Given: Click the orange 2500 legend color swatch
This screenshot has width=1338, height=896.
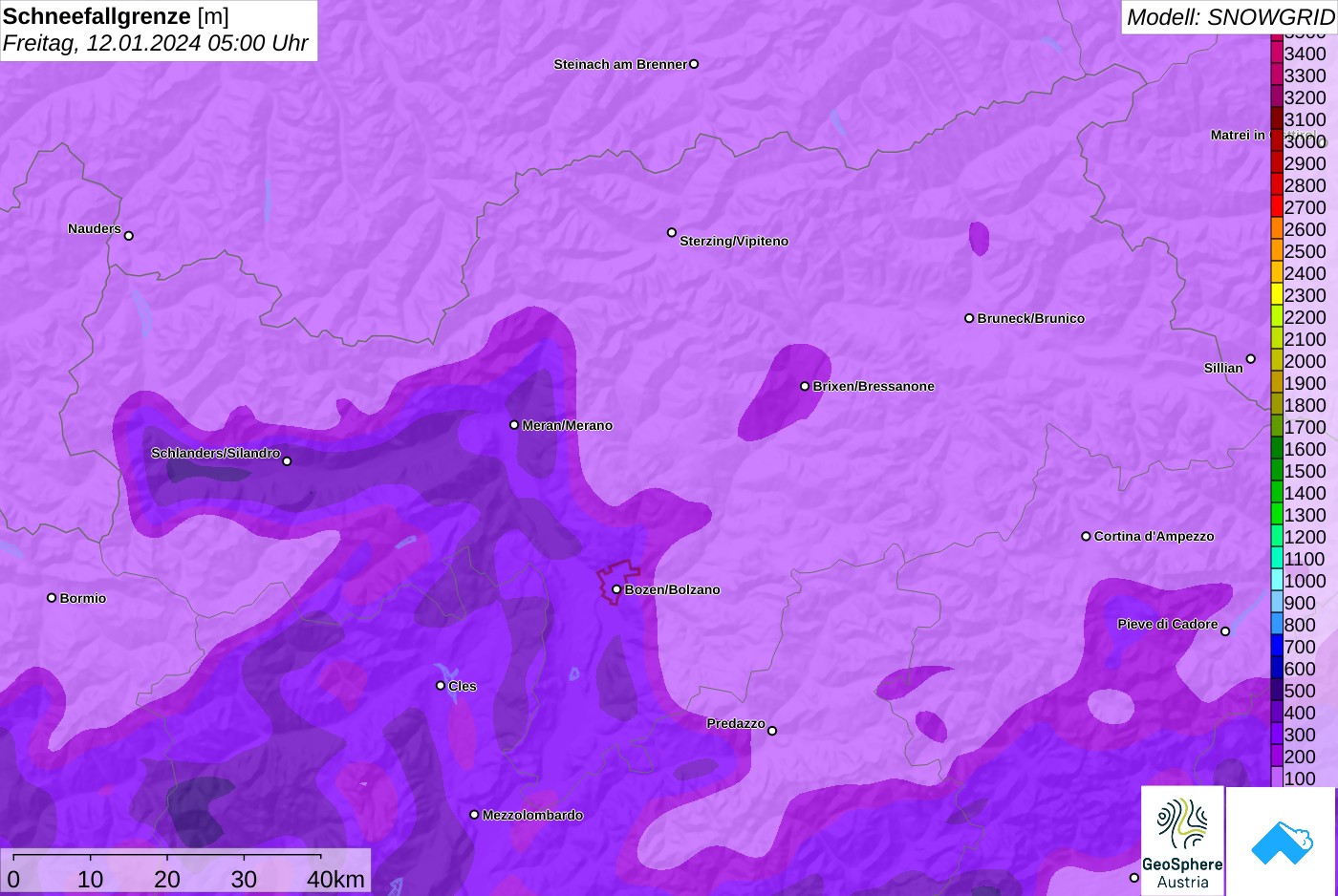Looking at the screenshot, I should click(1277, 251).
